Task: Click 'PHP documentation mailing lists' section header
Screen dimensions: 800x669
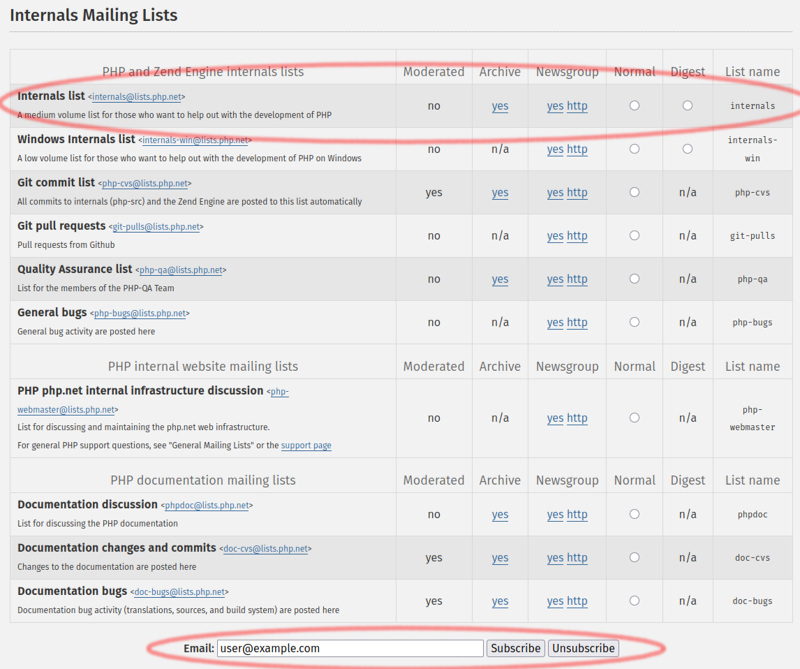Action: tap(203, 480)
